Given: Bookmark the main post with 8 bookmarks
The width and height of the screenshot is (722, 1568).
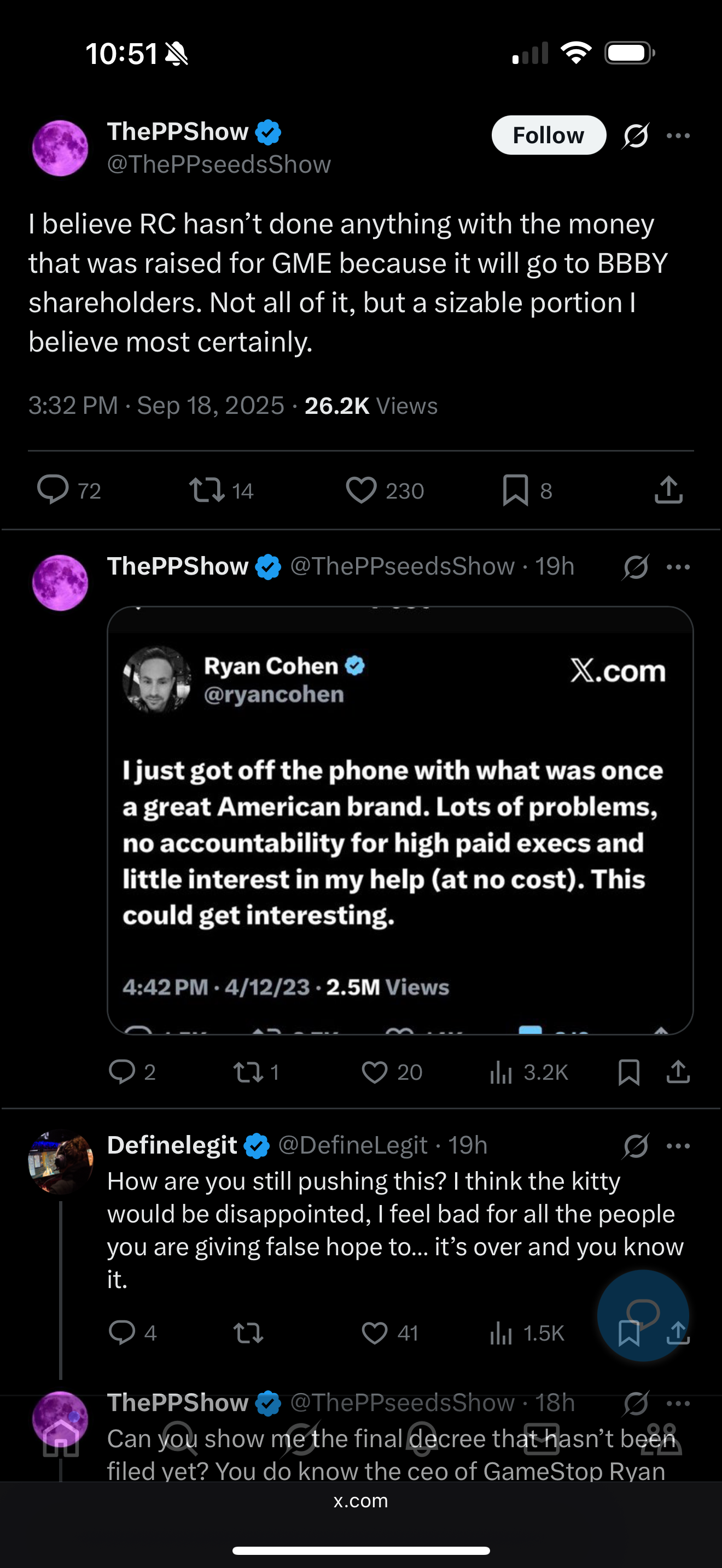Looking at the screenshot, I should (x=516, y=490).
